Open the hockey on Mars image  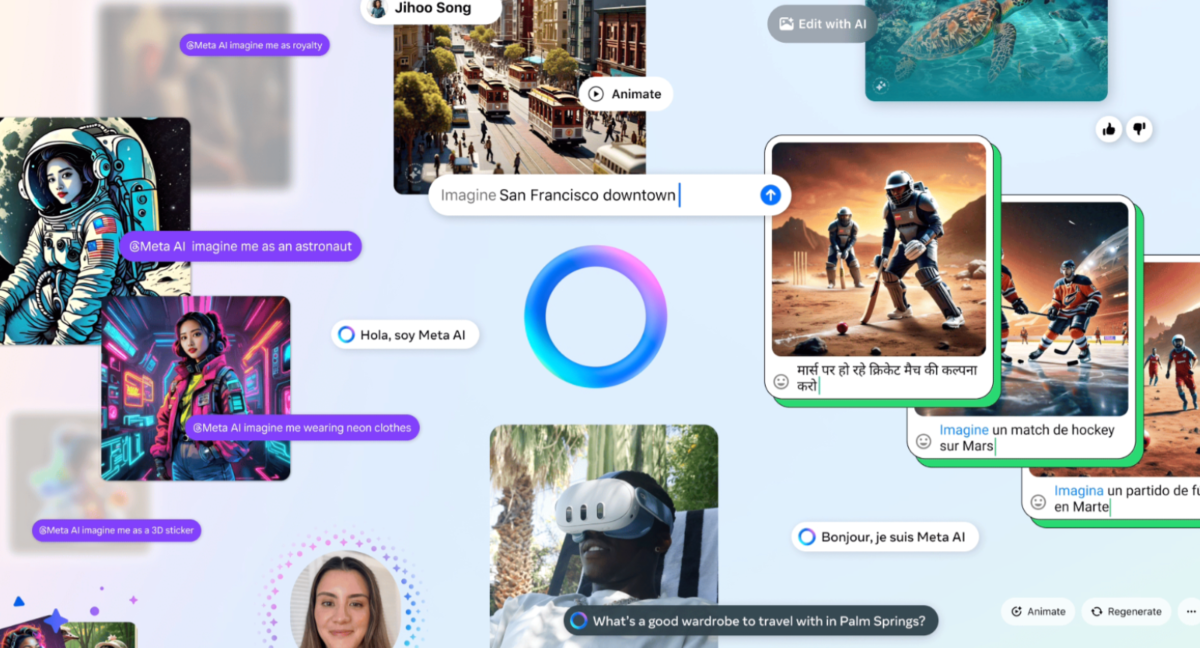point(1065,309)
